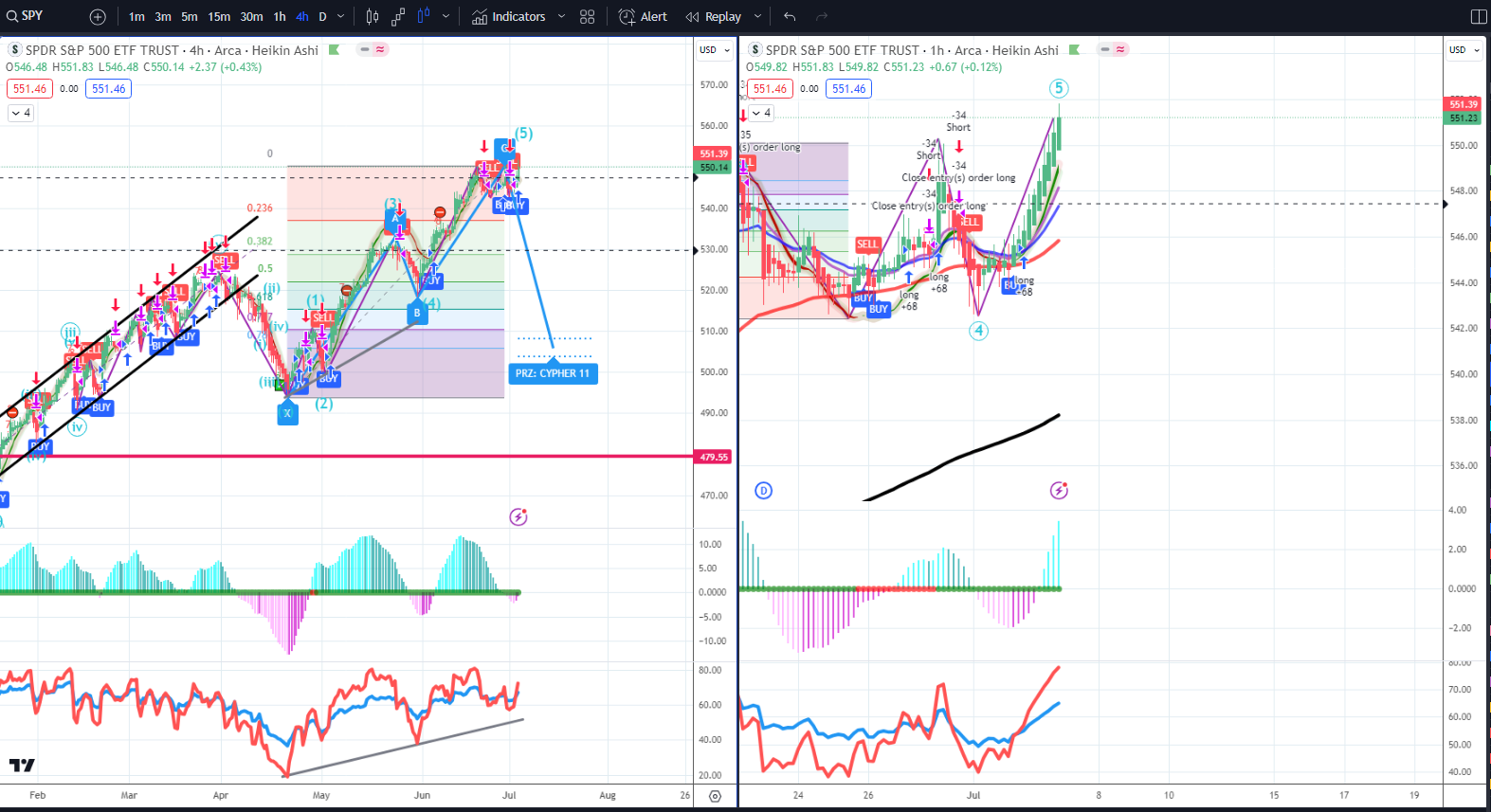Select the 30m timeframe

coord(251,17)
